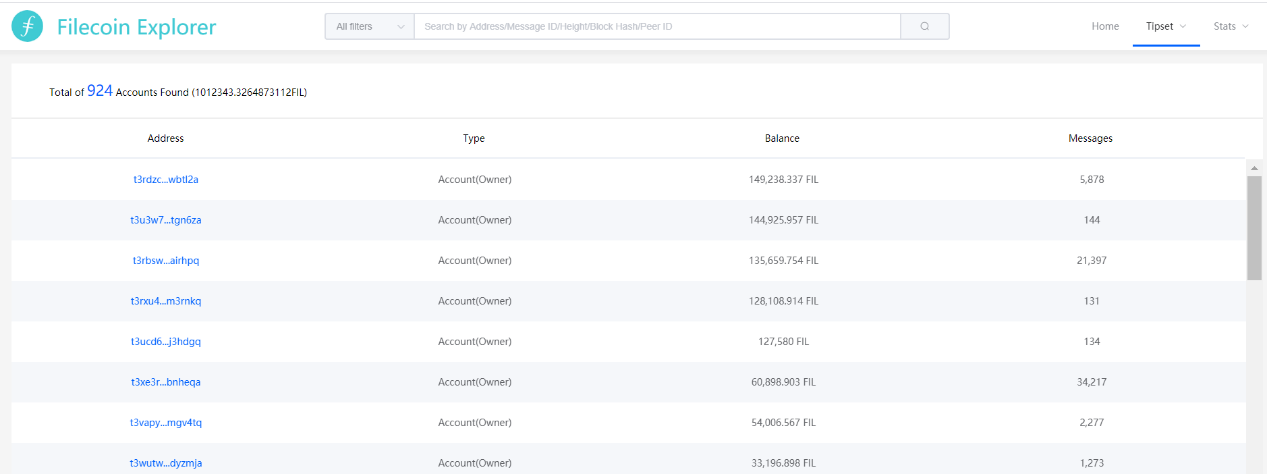Click message count 134
The height and width of the screenshot is (474, 1267).
[1091, 341]
